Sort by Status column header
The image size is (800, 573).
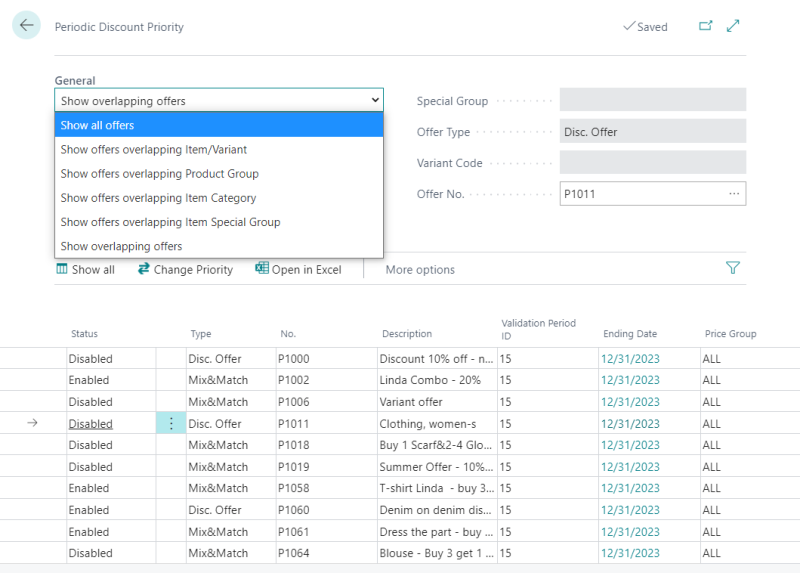point(84,334)
